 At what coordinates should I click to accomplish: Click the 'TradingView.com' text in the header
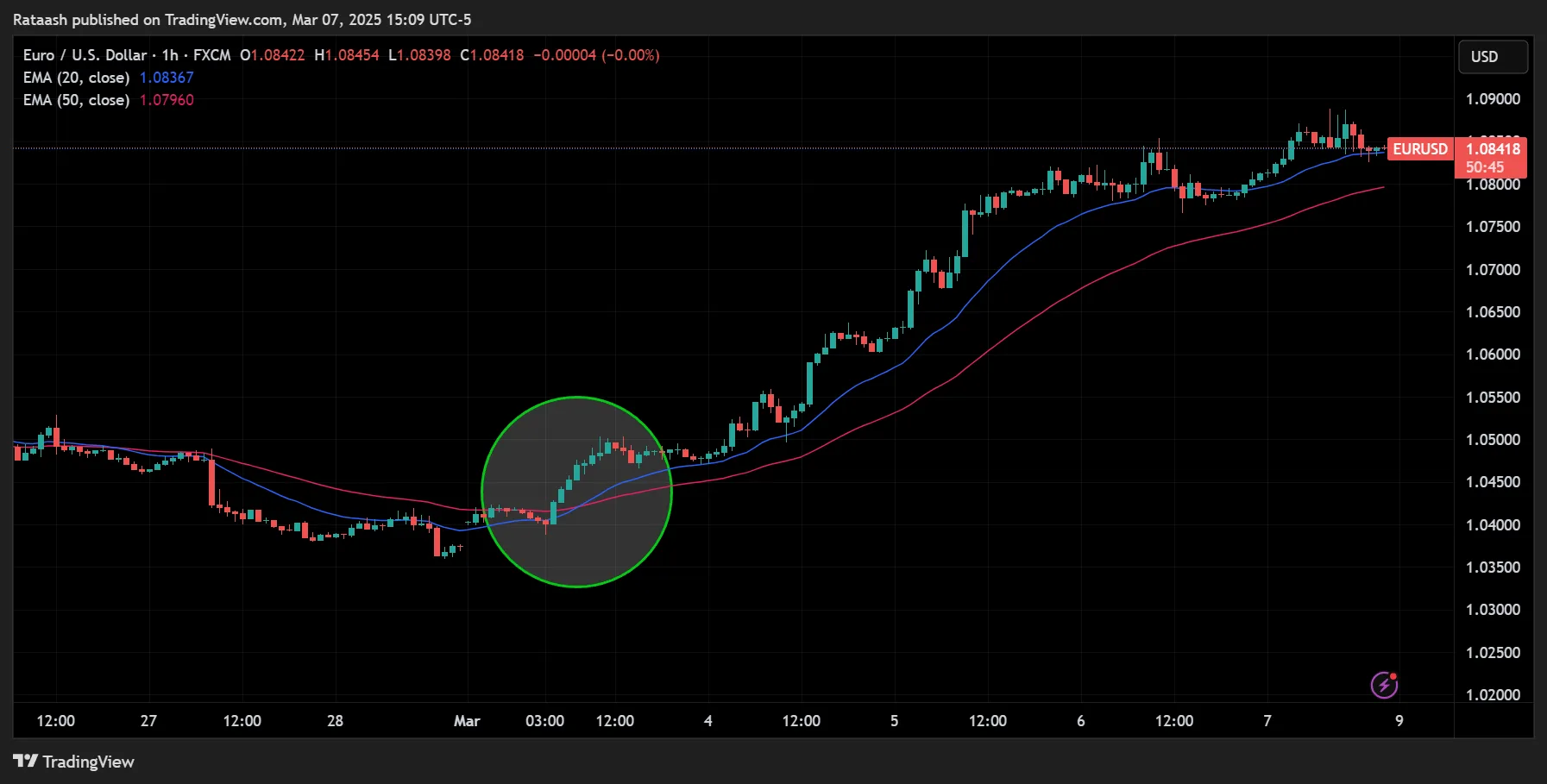pyautogui.click(x=224, y=19)
